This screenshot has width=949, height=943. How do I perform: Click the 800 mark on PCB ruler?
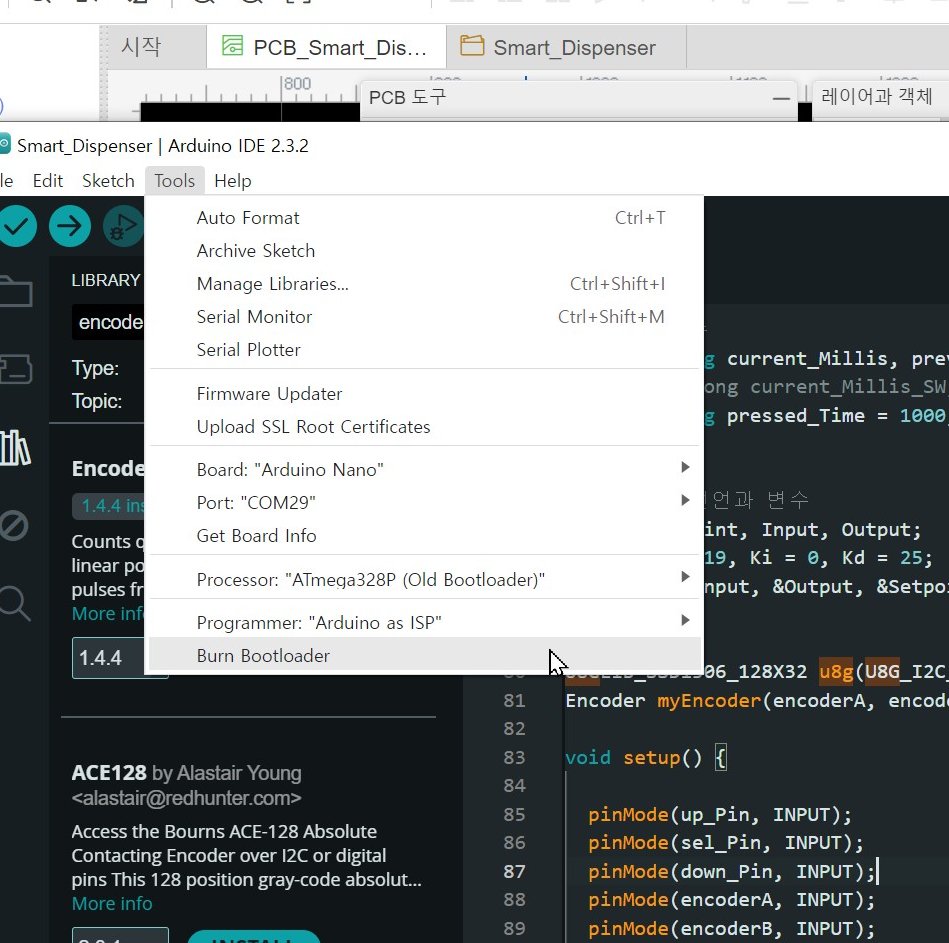tap(297, 84)
